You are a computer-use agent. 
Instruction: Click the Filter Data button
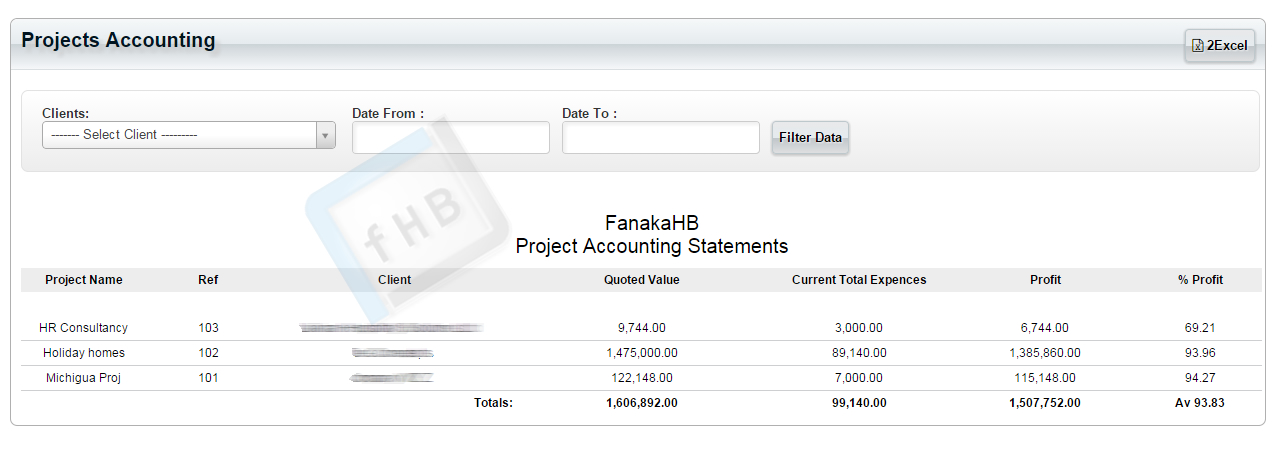[810, 138]
